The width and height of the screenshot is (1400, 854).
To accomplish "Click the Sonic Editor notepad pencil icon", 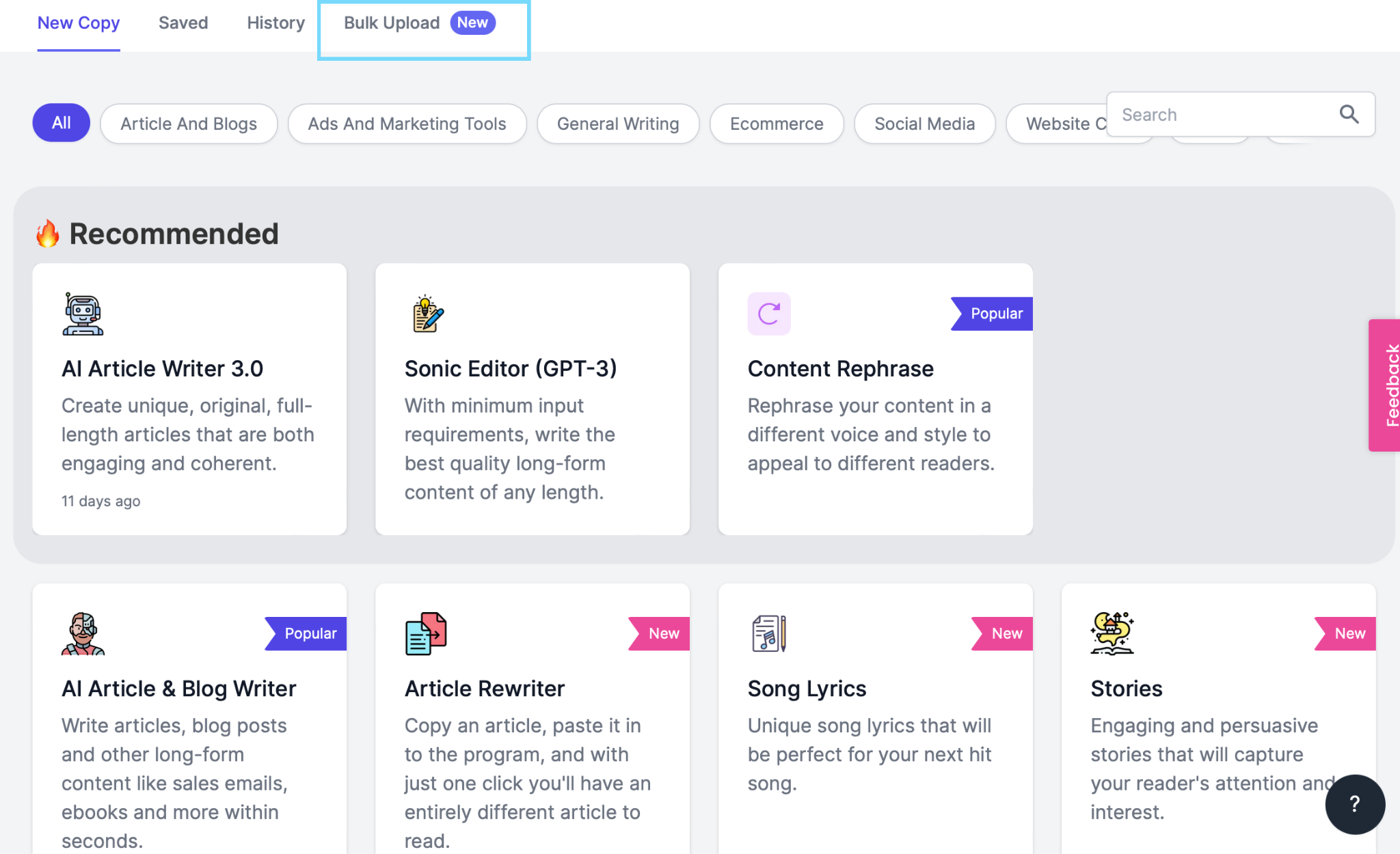I will click(x=427, y=314).
